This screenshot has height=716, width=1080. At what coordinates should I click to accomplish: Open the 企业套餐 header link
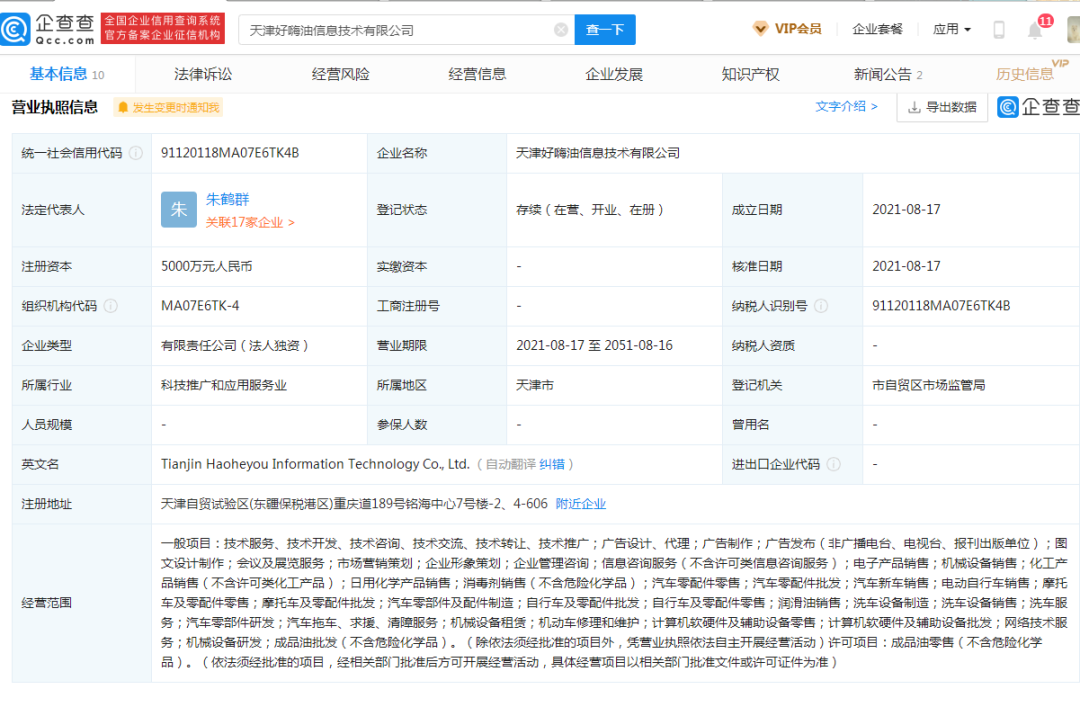click(877, 29)
